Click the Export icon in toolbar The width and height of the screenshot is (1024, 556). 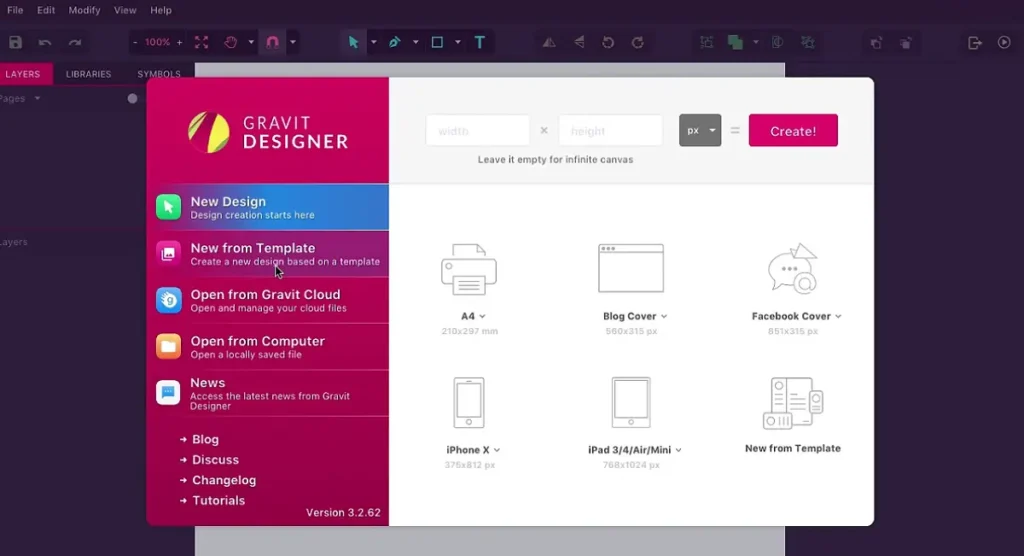click(x=975, y=43)
